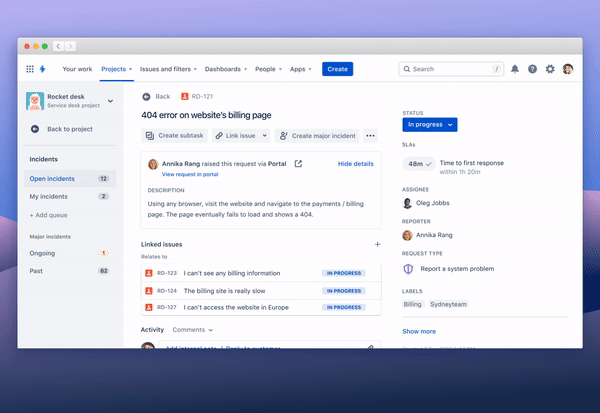The height and width of the screenshot is (413, 600).
Task: Click Annika Rang reporter avatar
Action: pos(408,235)
